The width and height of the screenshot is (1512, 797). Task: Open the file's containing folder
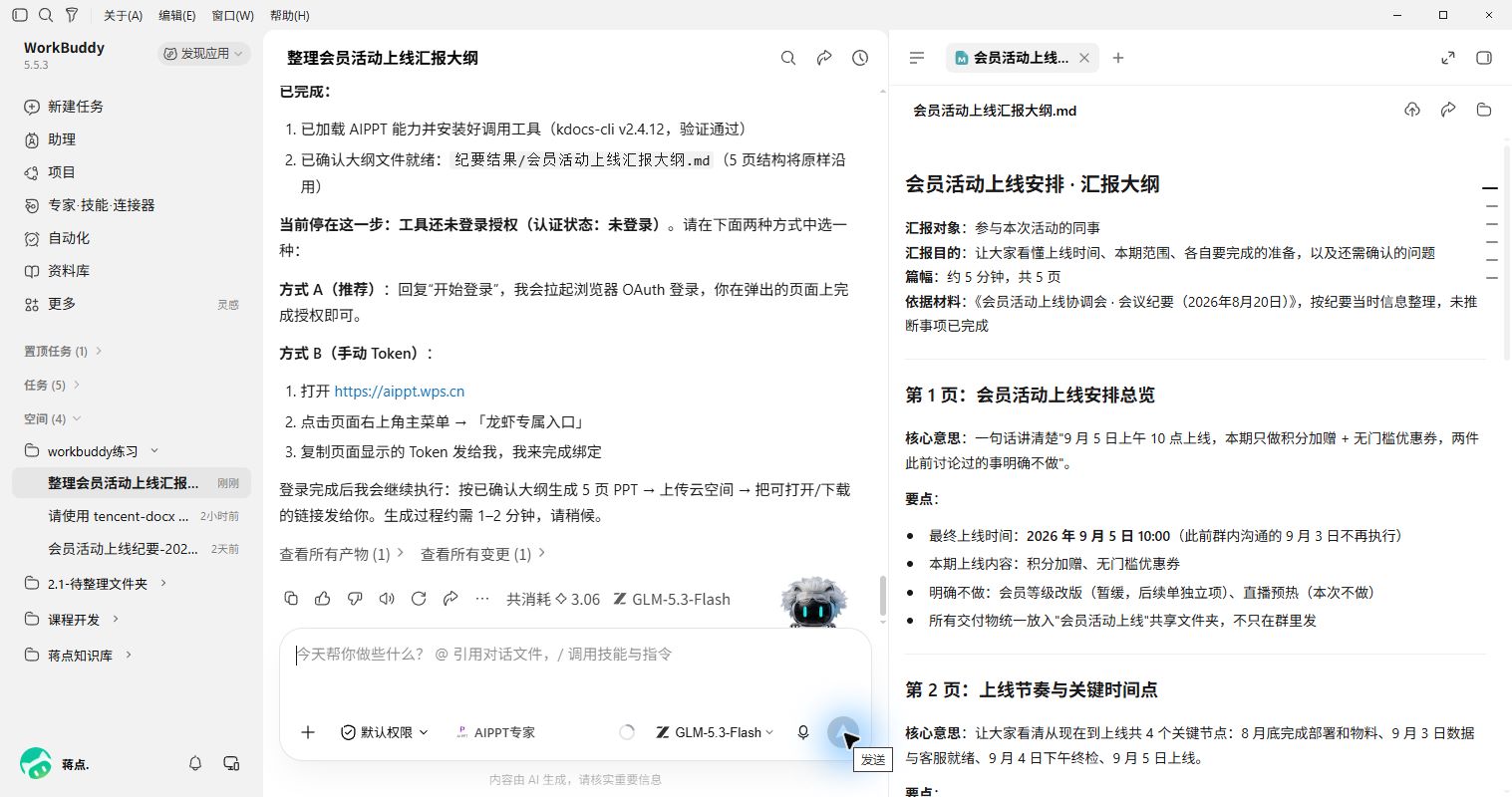click(1484, 110)
